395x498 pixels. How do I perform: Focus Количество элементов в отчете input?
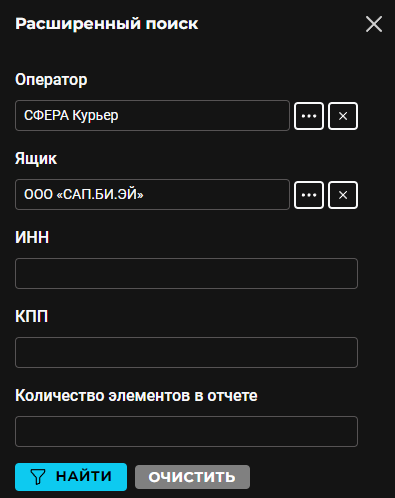pyautogui.click(x=186, y=431)
